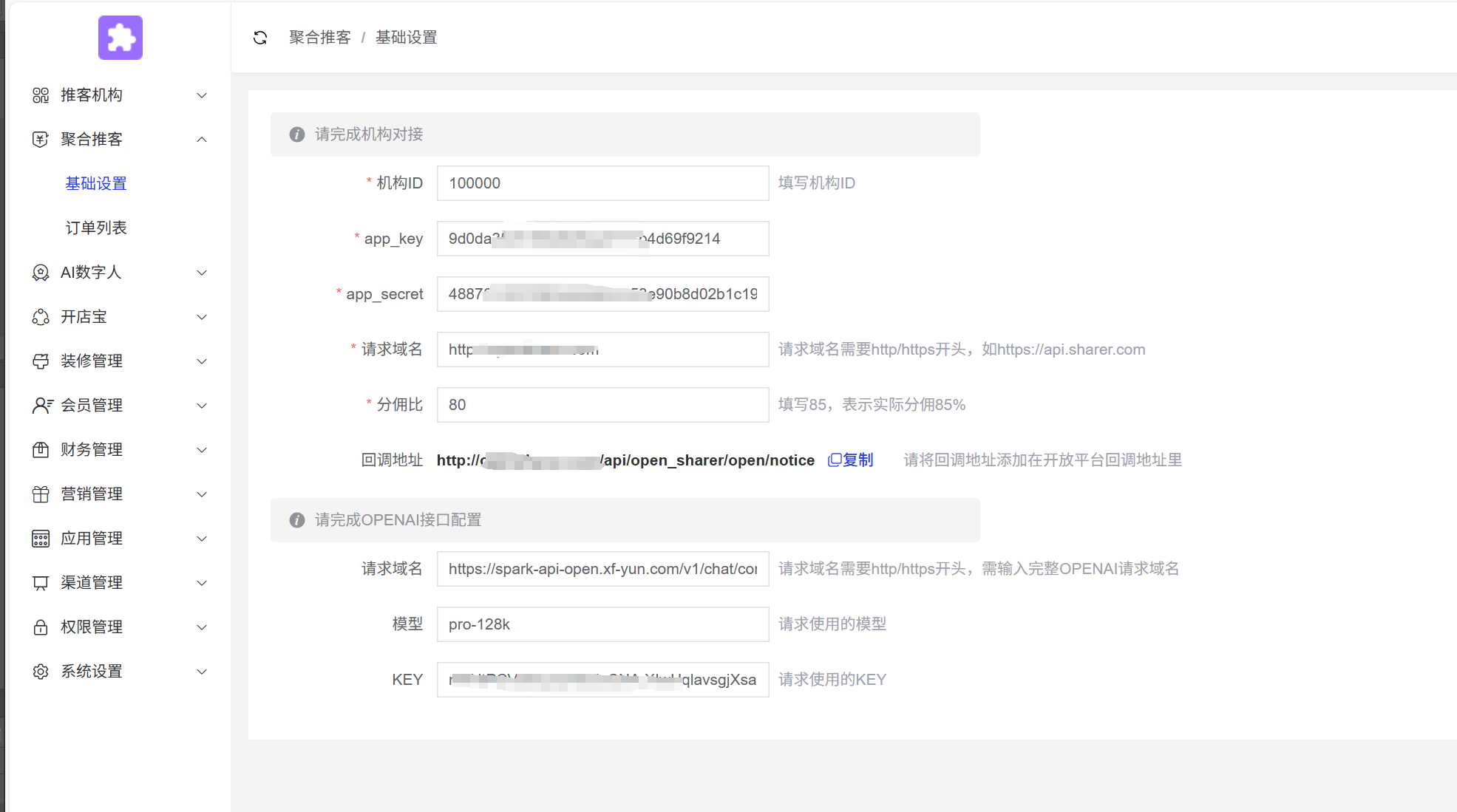Click the refresh icon beside breadcrumb
Image resolution: width=1457 pixels, height=812 pixels.
pos(260,38)
